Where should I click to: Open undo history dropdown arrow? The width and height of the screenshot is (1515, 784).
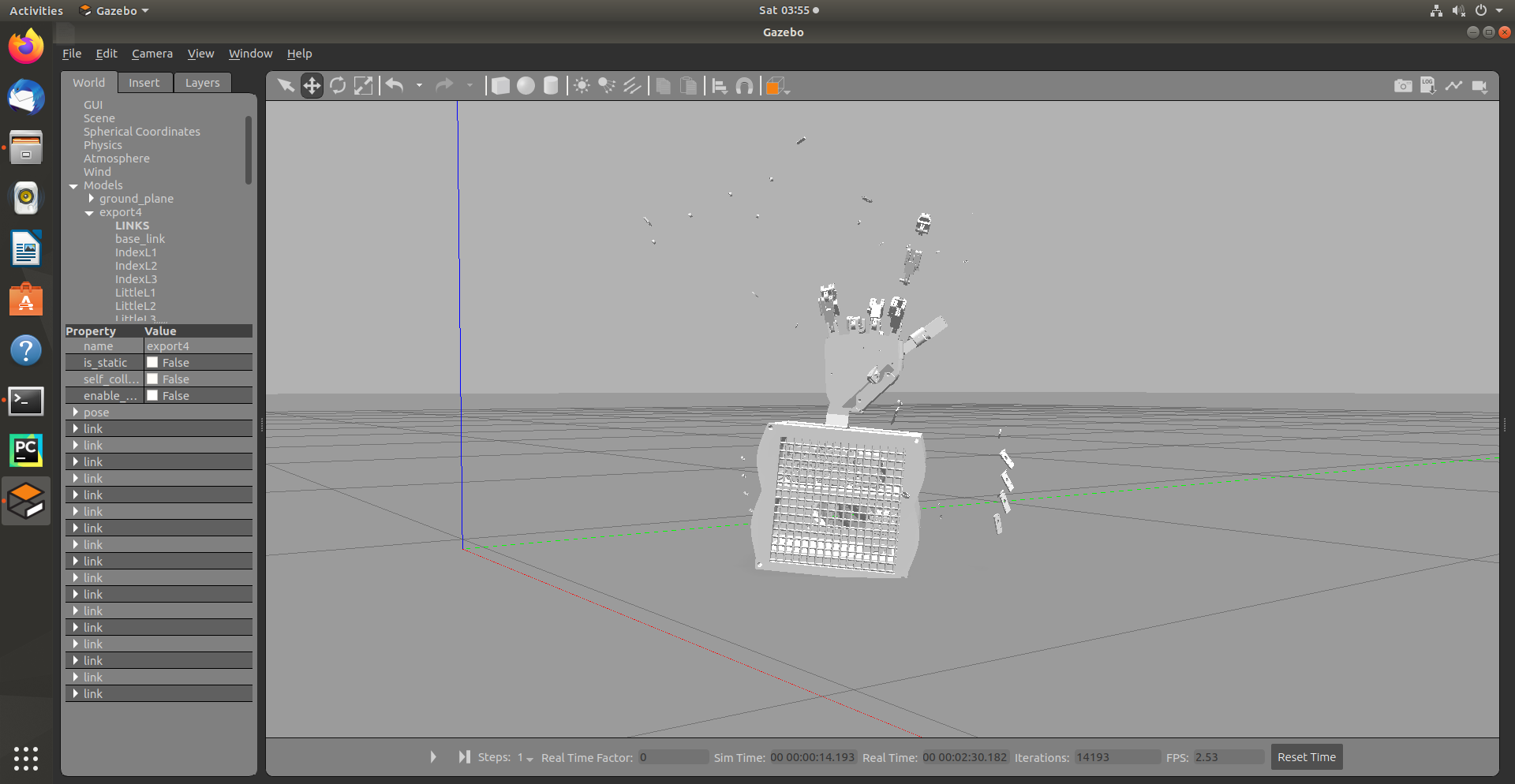pyautogui.click(x=419, y=85)
